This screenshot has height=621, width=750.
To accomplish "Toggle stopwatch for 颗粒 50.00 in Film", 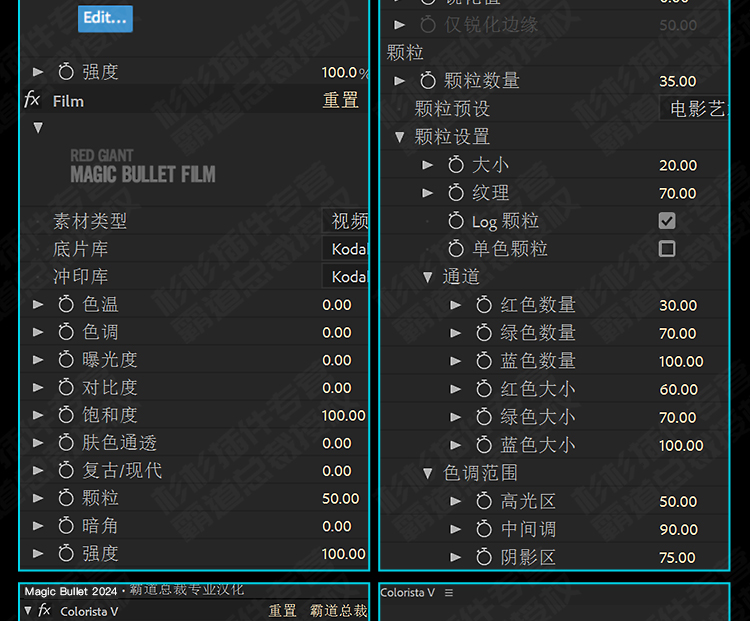I will pos(66,498).
